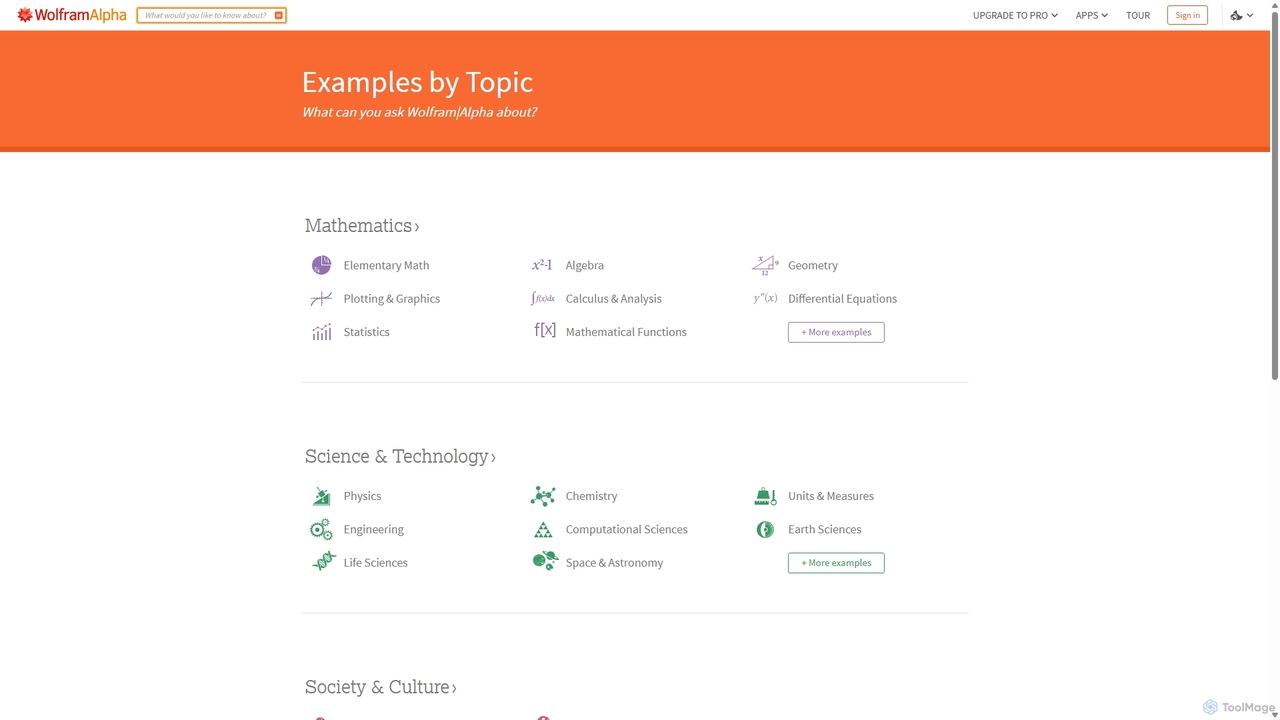Click the Sign in button
Viewport: 1280px width, 720px height.
[1187, 15]
